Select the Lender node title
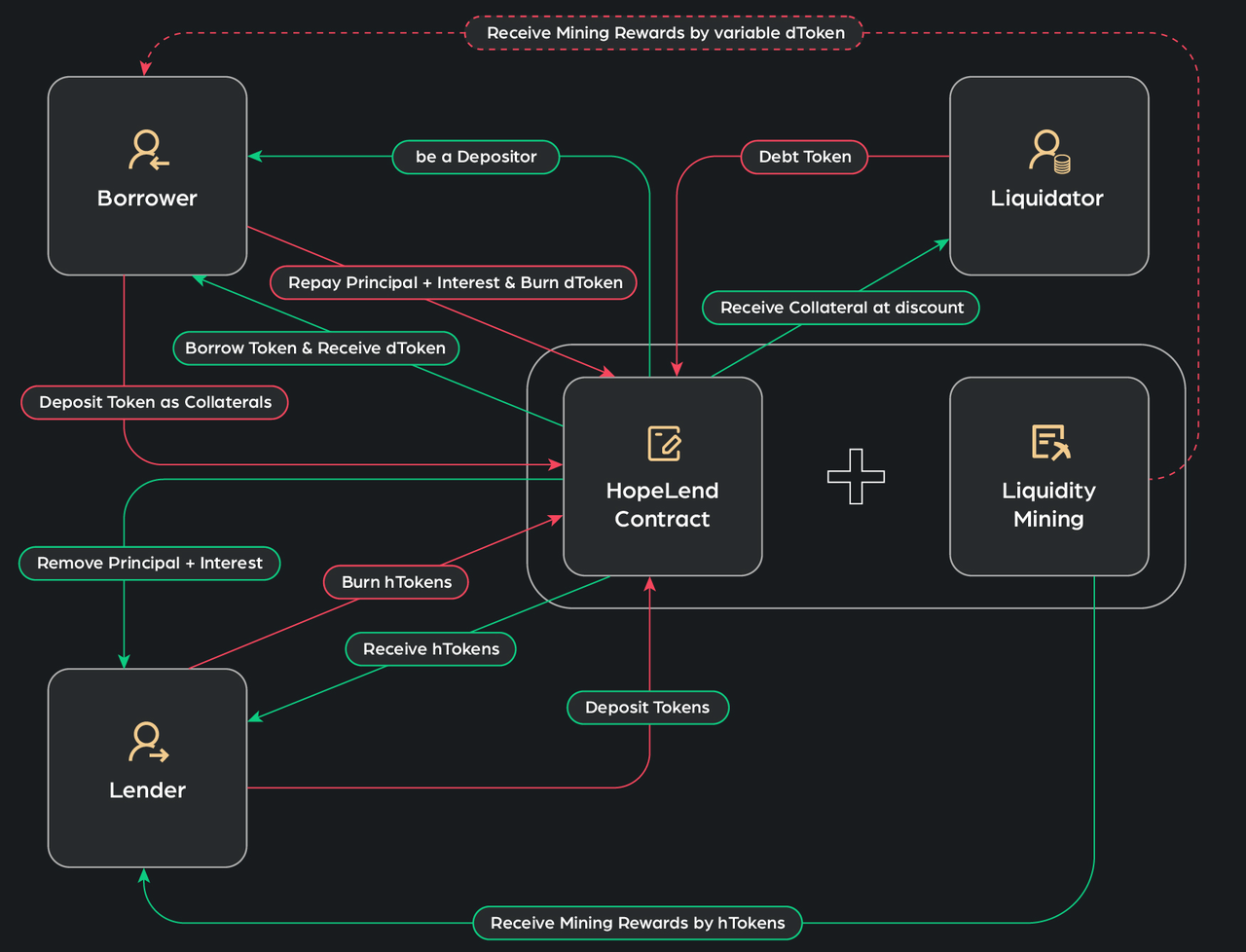Viewport: 1246px width, 952px height. (x=147, y=790)
